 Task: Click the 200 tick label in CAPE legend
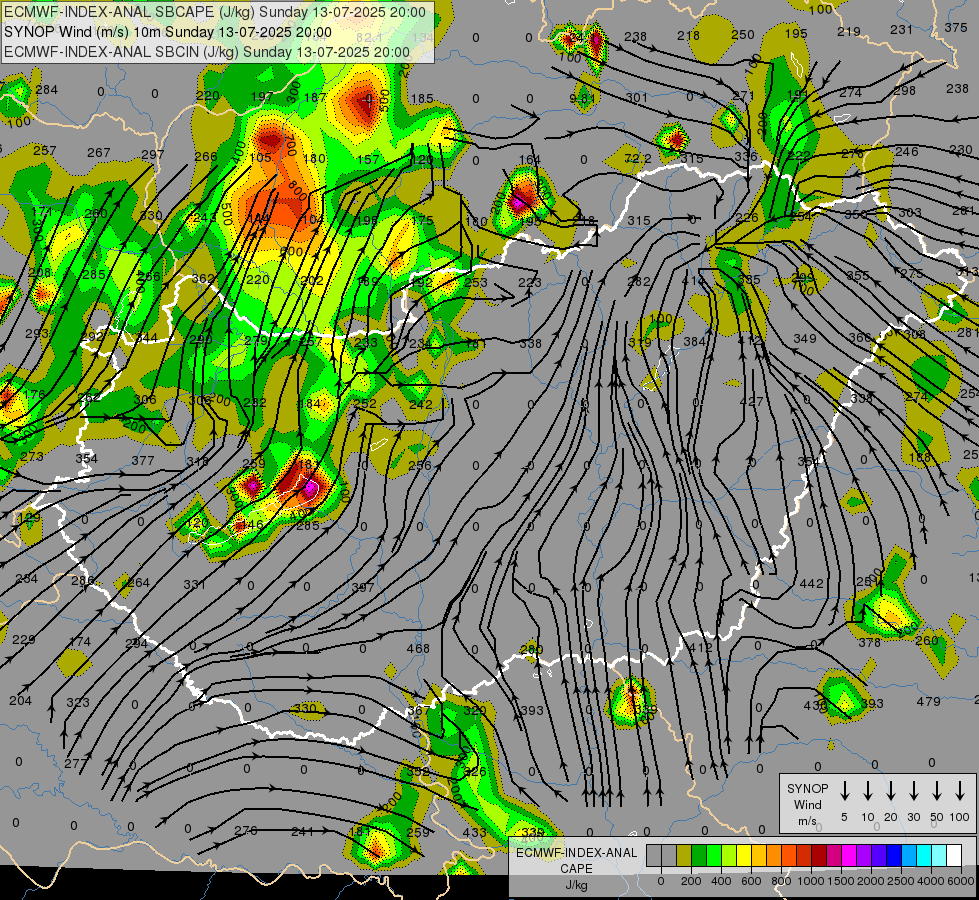[x=691, y=881]
